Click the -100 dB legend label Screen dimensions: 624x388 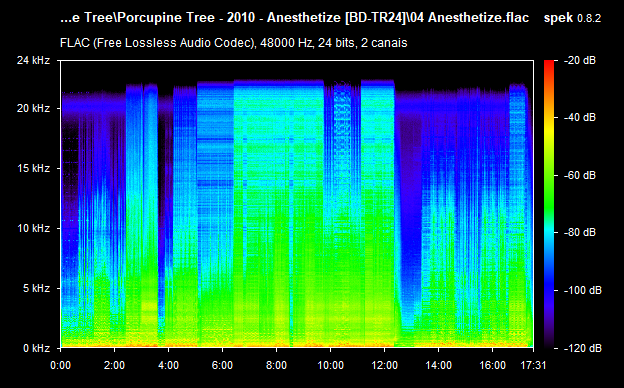coord(583,290)
